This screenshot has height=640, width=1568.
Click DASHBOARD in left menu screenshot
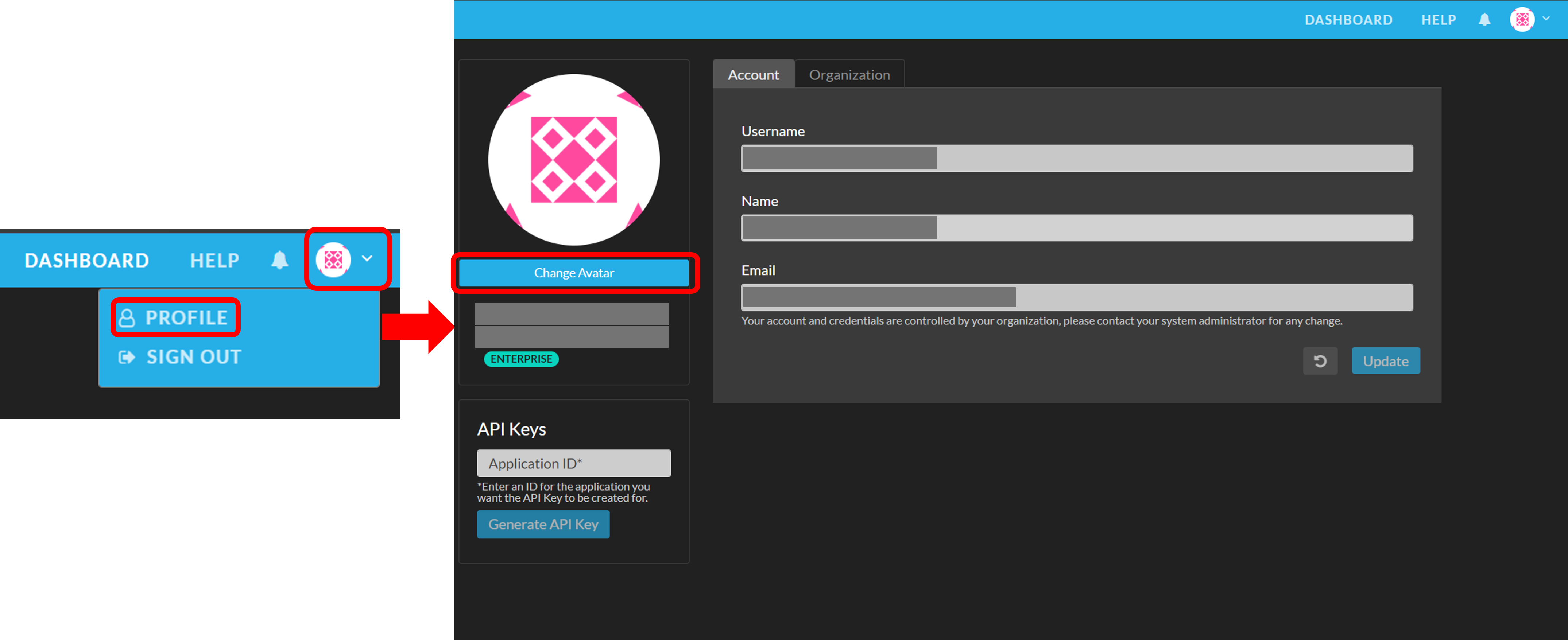[x=87, y=260]
